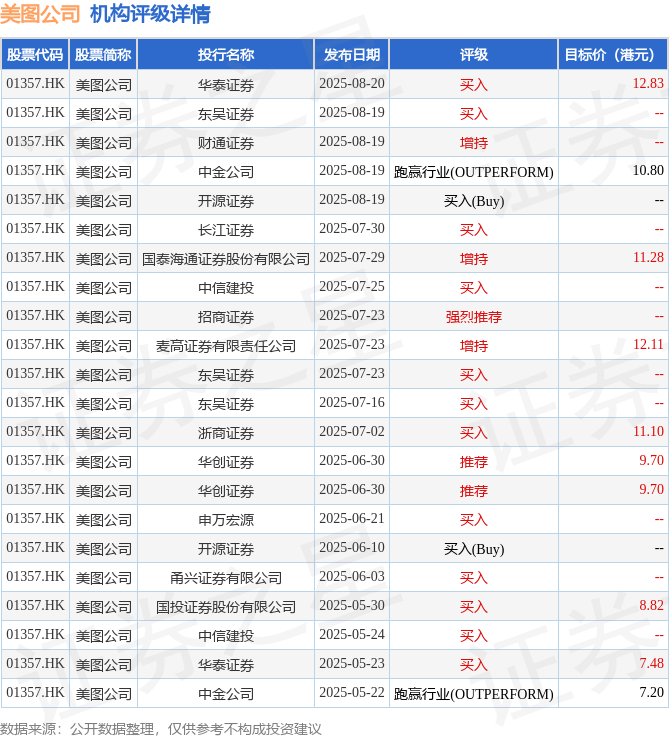Click 买入 rating in 浙商证券 row
Image resolution: width=669 pixels, height=738 pixels.
point(474,433)
